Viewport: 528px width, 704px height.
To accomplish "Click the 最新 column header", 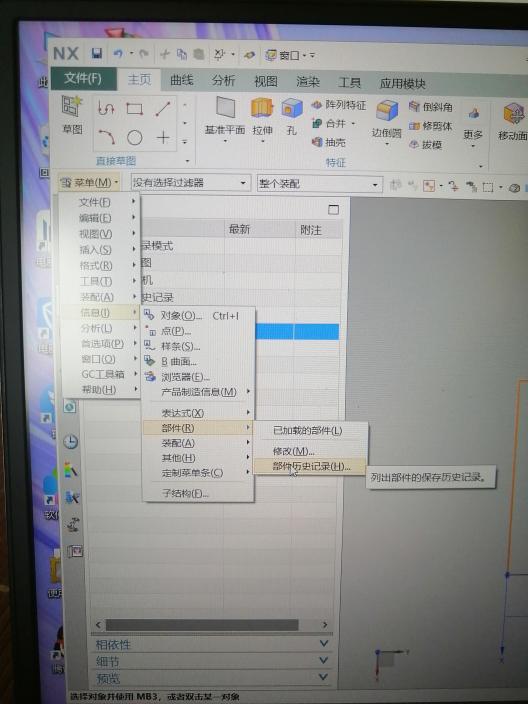I will click(x=259, y=229).
